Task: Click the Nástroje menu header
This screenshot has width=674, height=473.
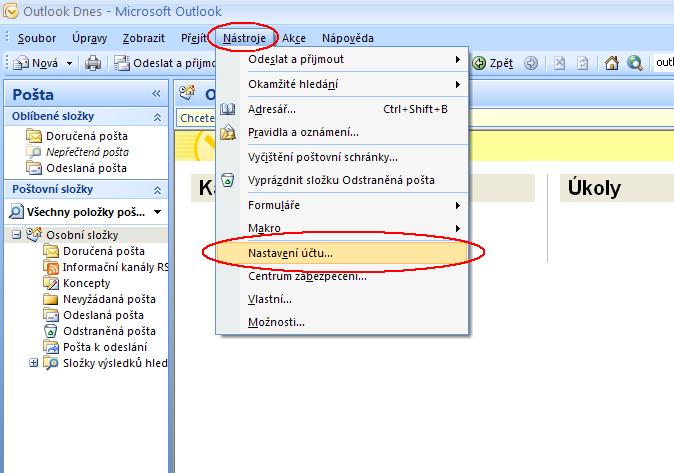Action: (244, 38)
